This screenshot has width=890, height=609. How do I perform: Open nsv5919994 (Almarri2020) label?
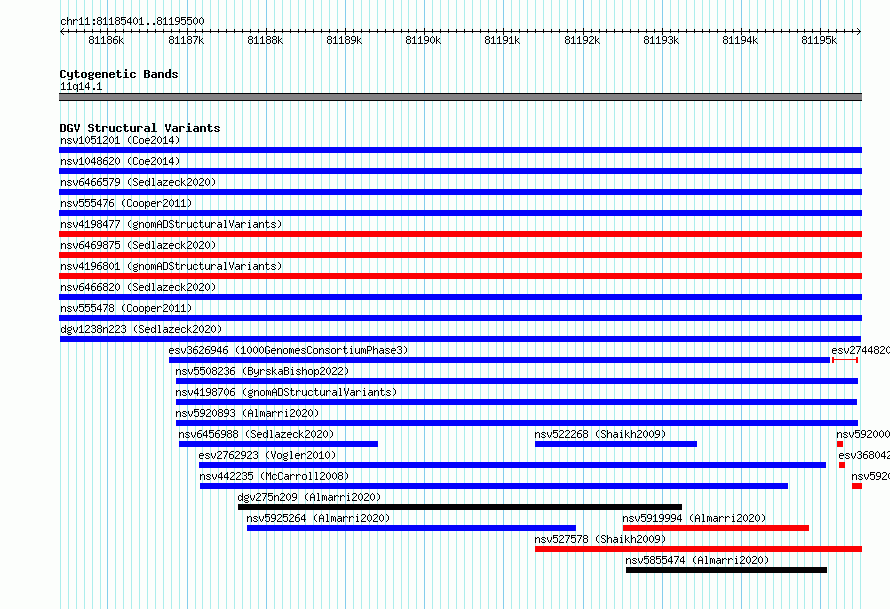click(x=694, y=518)
